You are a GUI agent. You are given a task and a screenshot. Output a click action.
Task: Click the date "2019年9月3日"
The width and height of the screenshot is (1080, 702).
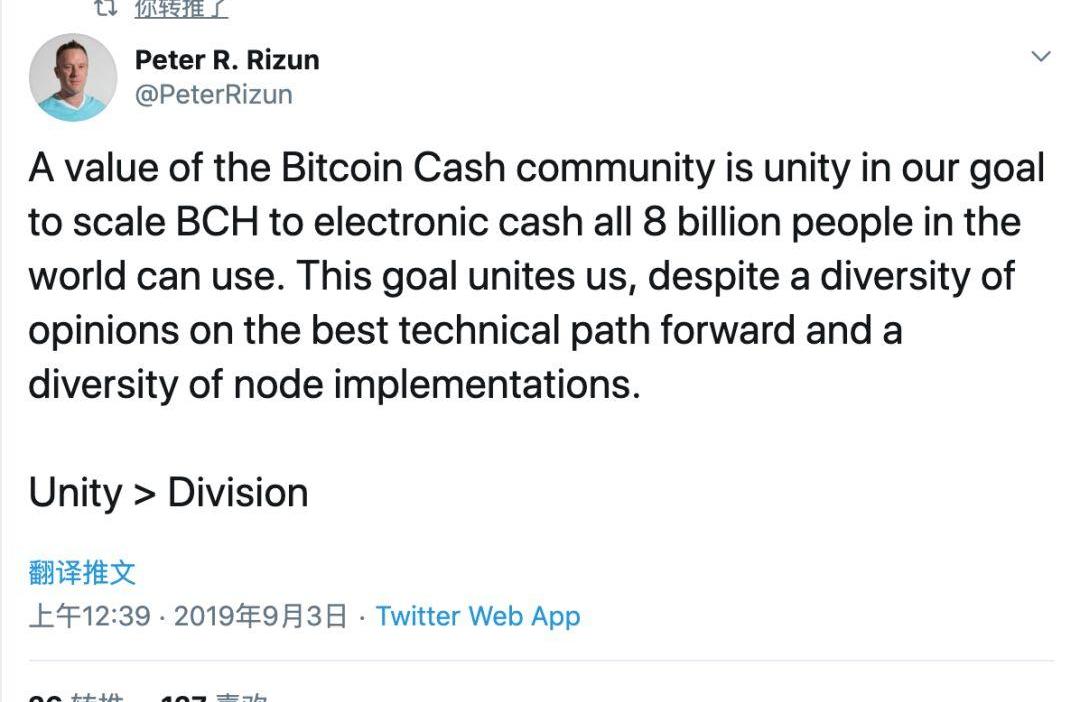(x=261, y=616)
